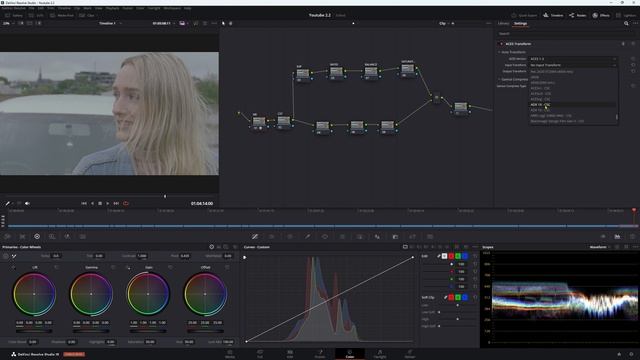The image size is (640, 360).
Task: Click the Saturation value field
Action: [150, 342]
